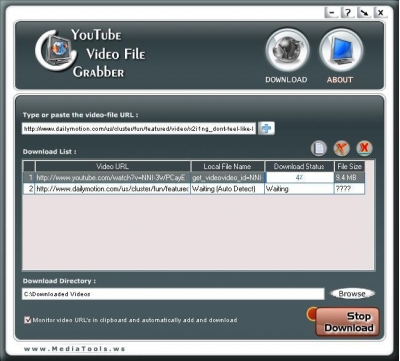Viewport: 400px width, 361px height.
Task: Click the 47 percent download progress cell
Action: point(299,178)
